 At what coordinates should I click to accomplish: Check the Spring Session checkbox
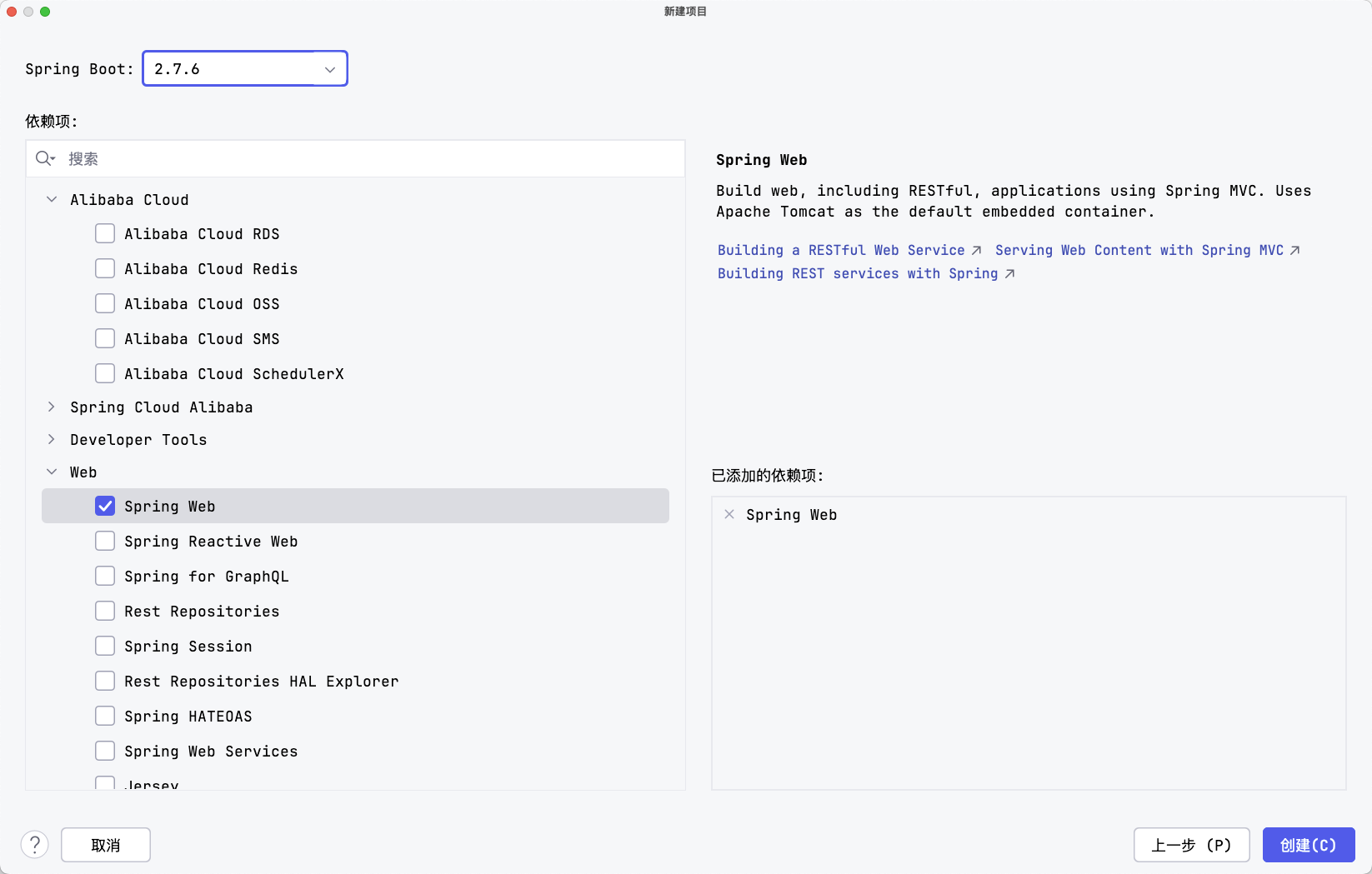click(x=105, y=646)
